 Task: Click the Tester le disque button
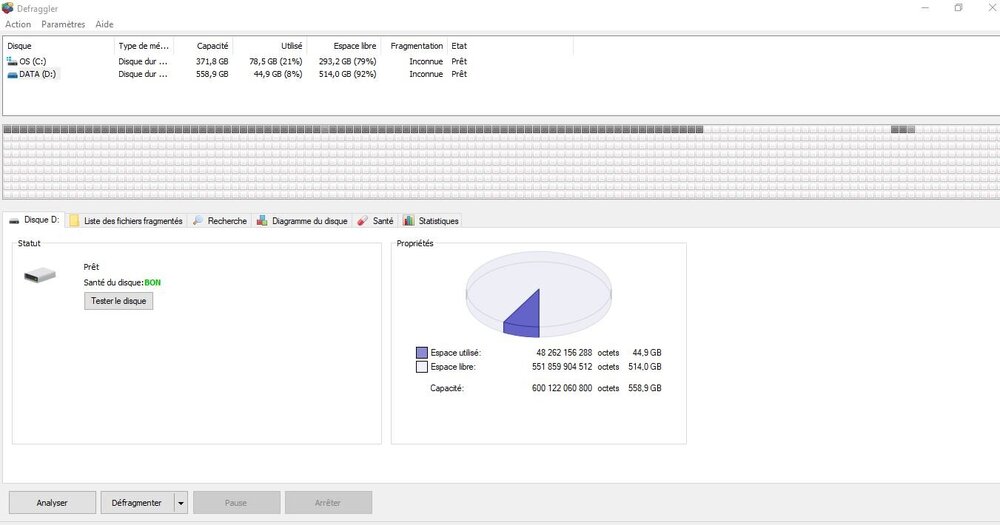pyautogui.click(x=119, y=301)
